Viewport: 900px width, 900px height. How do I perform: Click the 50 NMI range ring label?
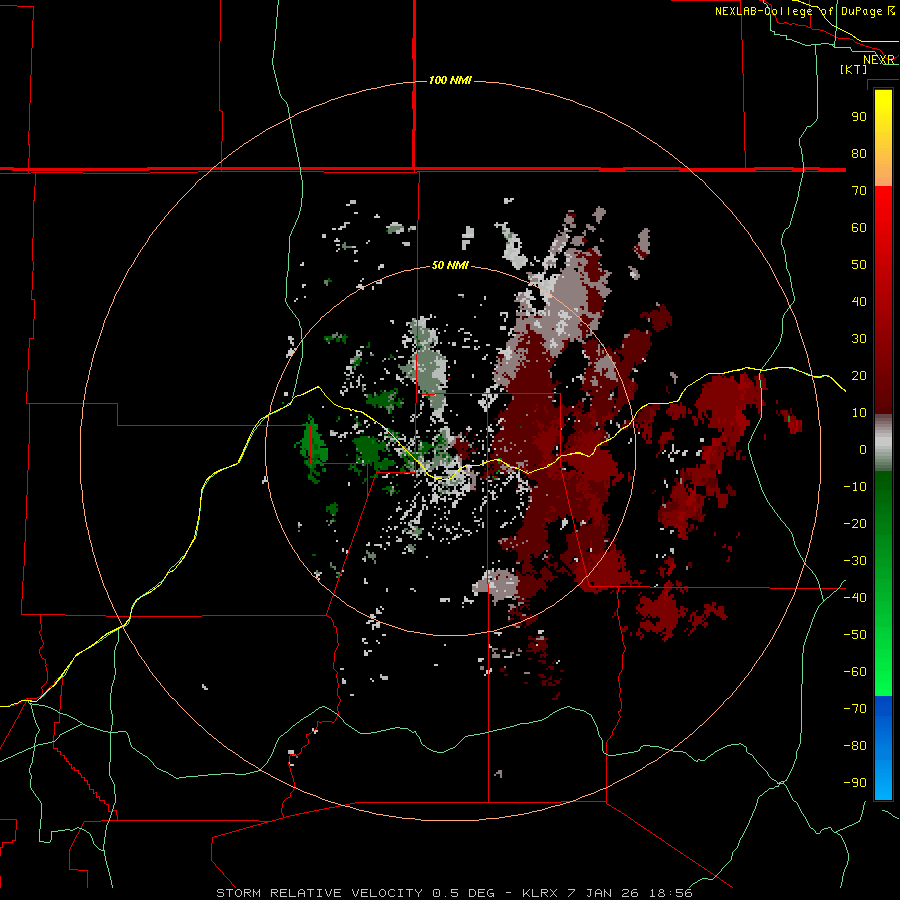(x=450, y=265)
